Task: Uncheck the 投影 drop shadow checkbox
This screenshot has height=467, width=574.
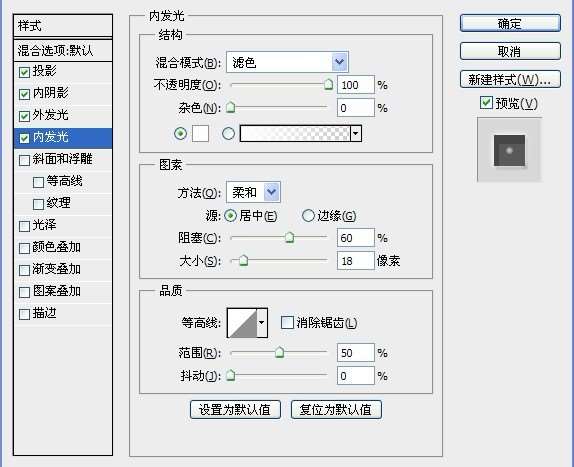Action: (24, 72)
